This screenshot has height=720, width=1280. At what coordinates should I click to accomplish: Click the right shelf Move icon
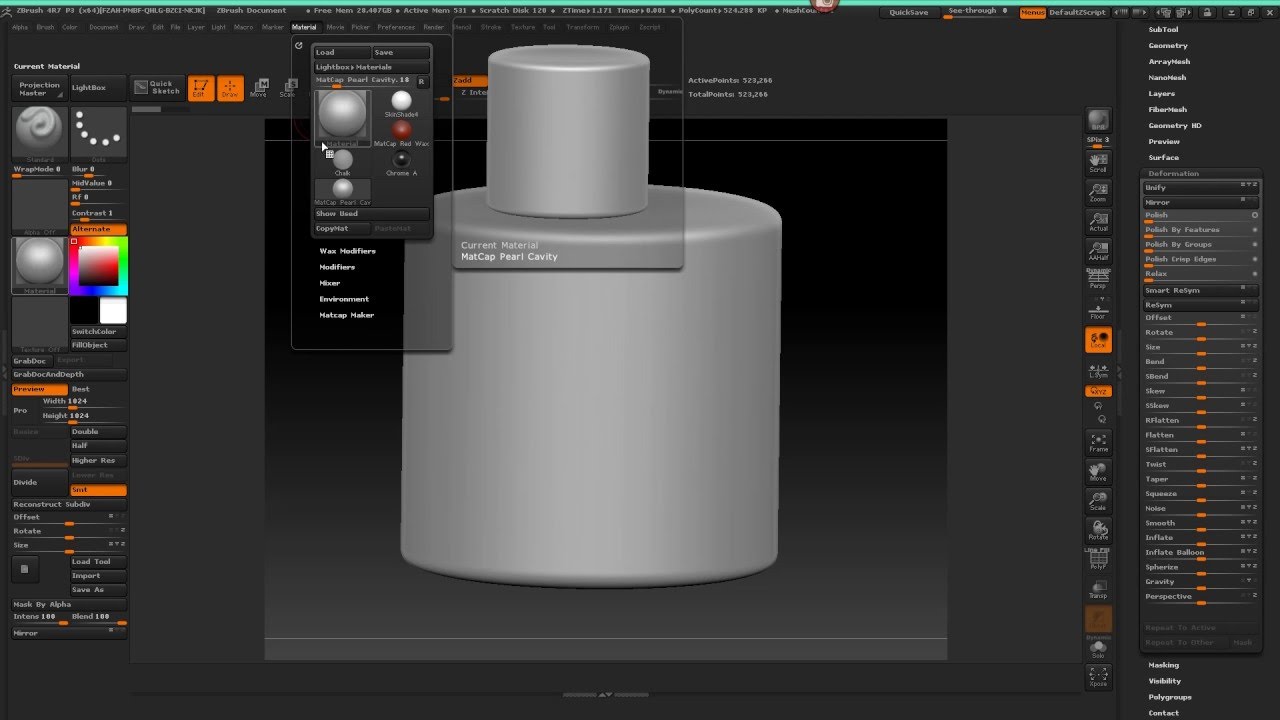(x=1098, y=472)
